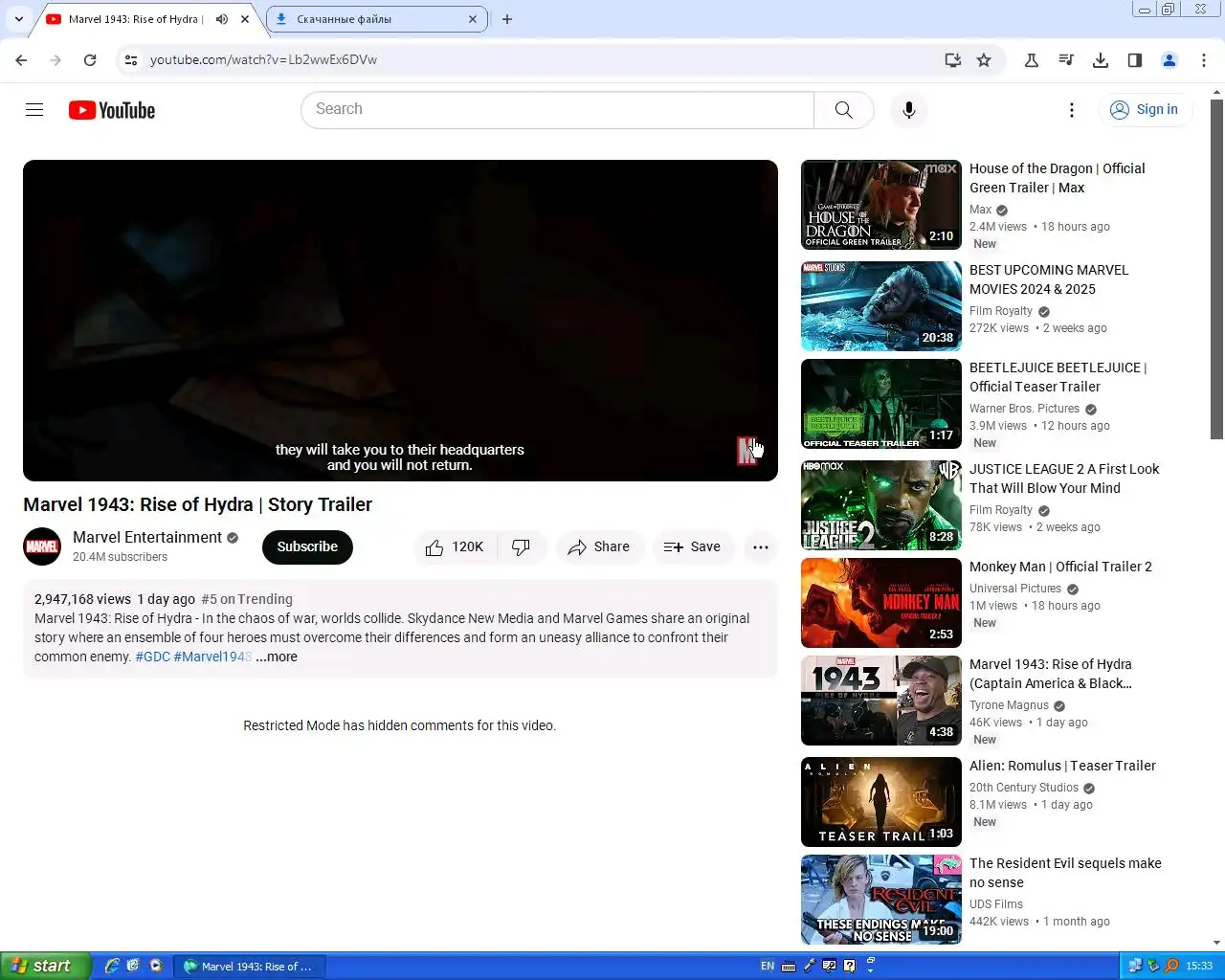This screenshot has height=980, width=1225.
Task: Bookmark this page with star icon
Action: (984, 59)
